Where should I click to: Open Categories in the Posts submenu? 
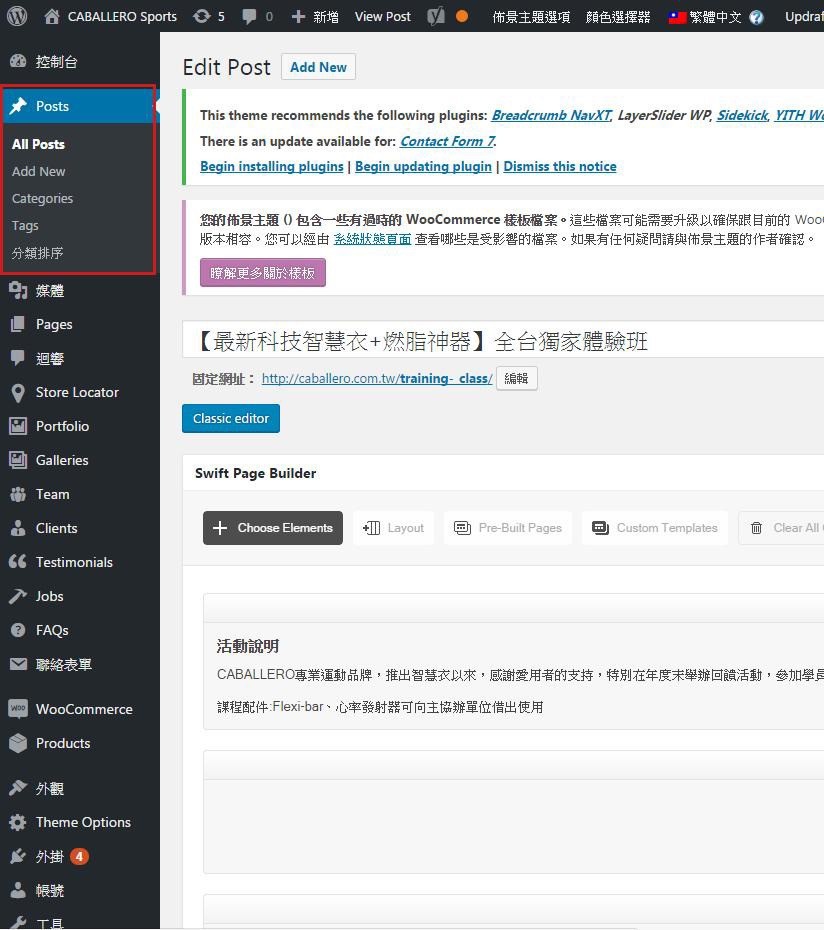point(42,199)
